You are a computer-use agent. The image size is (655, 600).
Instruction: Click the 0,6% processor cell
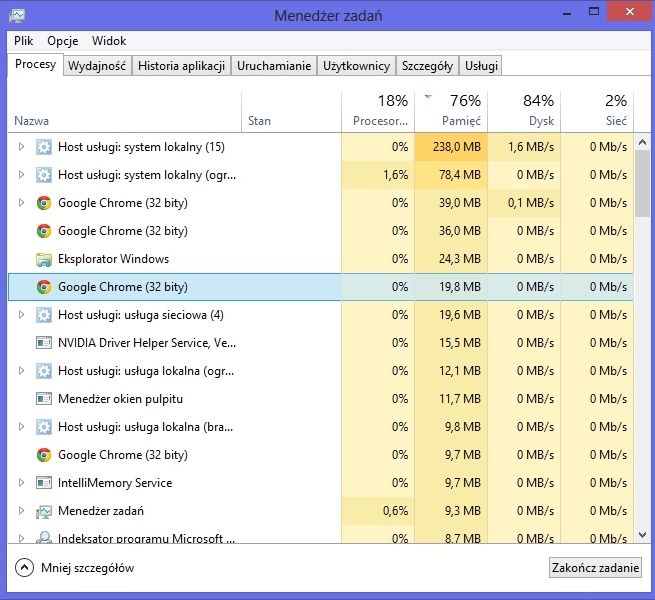coord(378,511)
